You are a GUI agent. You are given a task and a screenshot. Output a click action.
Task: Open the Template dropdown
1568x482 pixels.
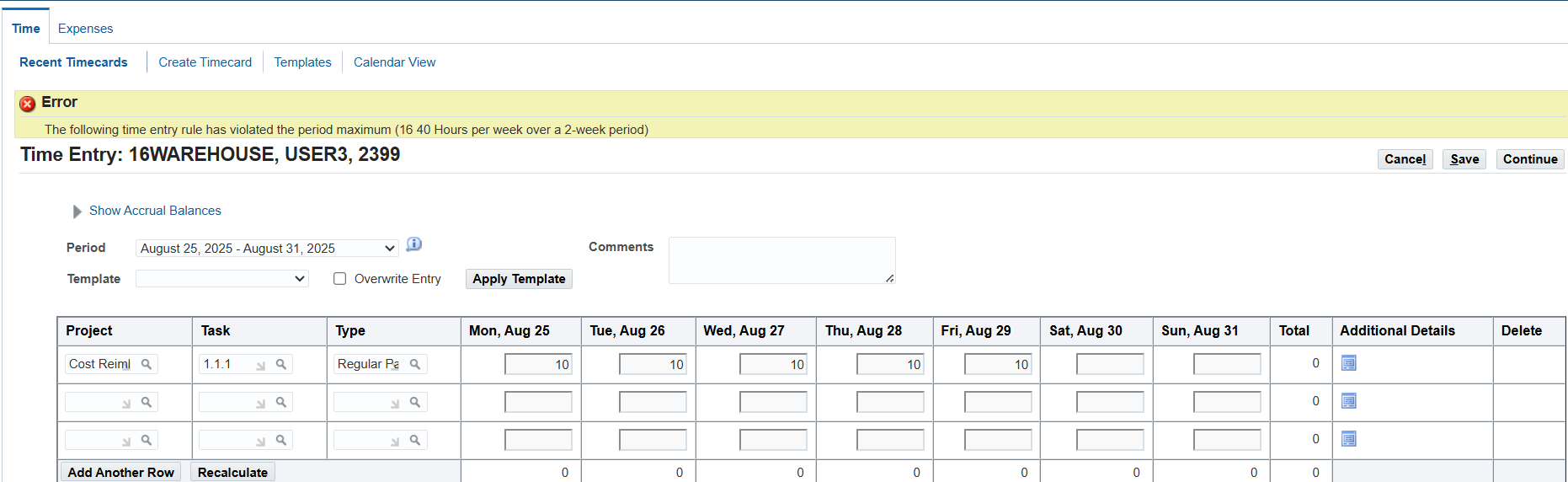pyautogui.click(x=222, y=279)
